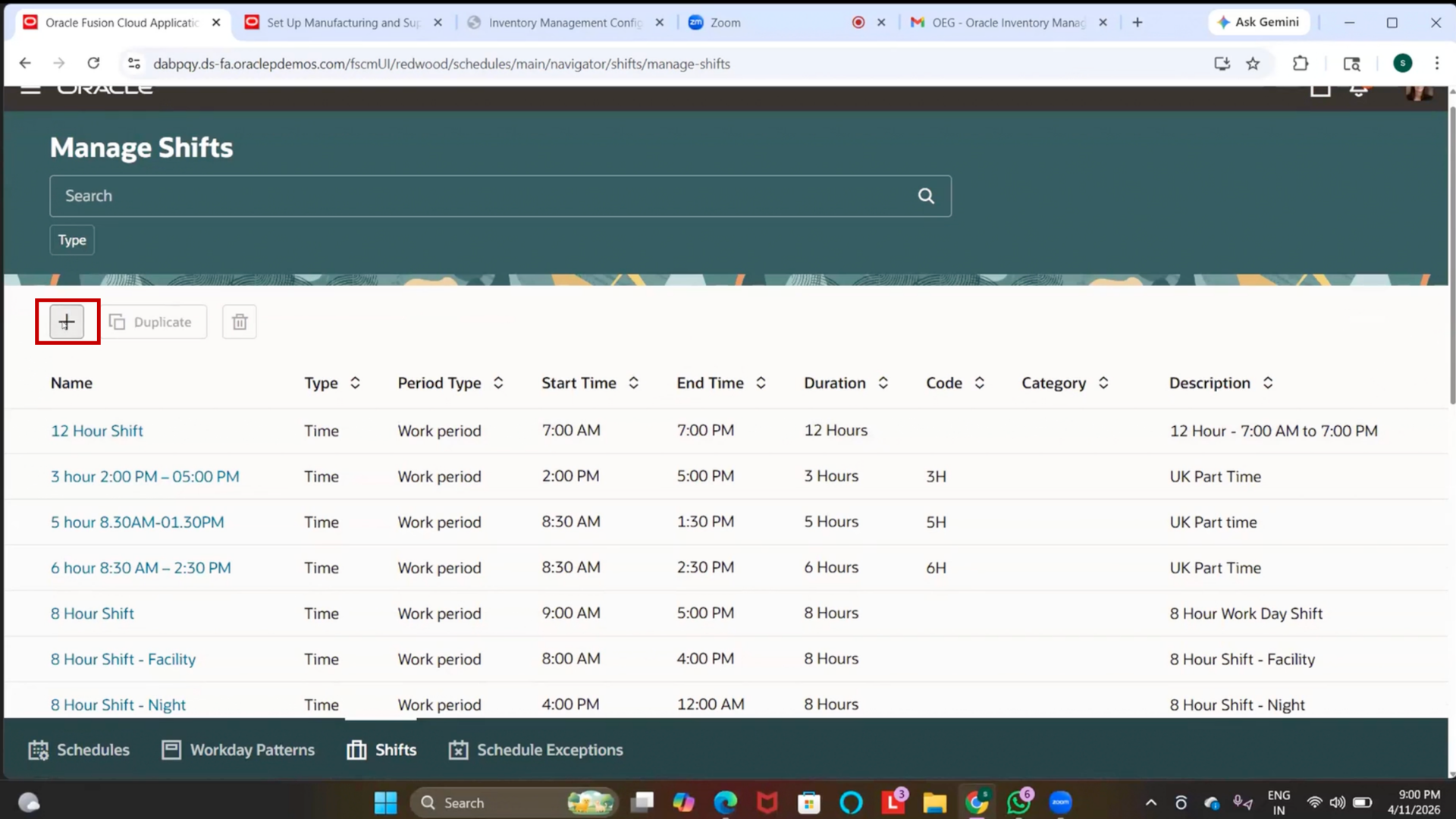1456x819 pixels.
Task: Open the Type filter chip
Action: [72, 240]
